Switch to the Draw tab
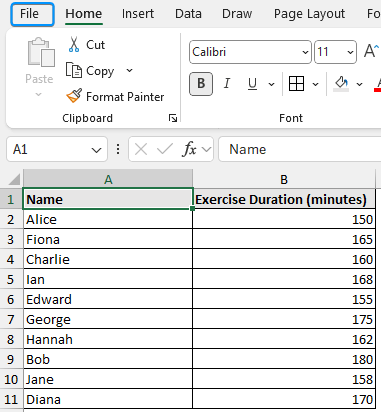 click(237, 14)
